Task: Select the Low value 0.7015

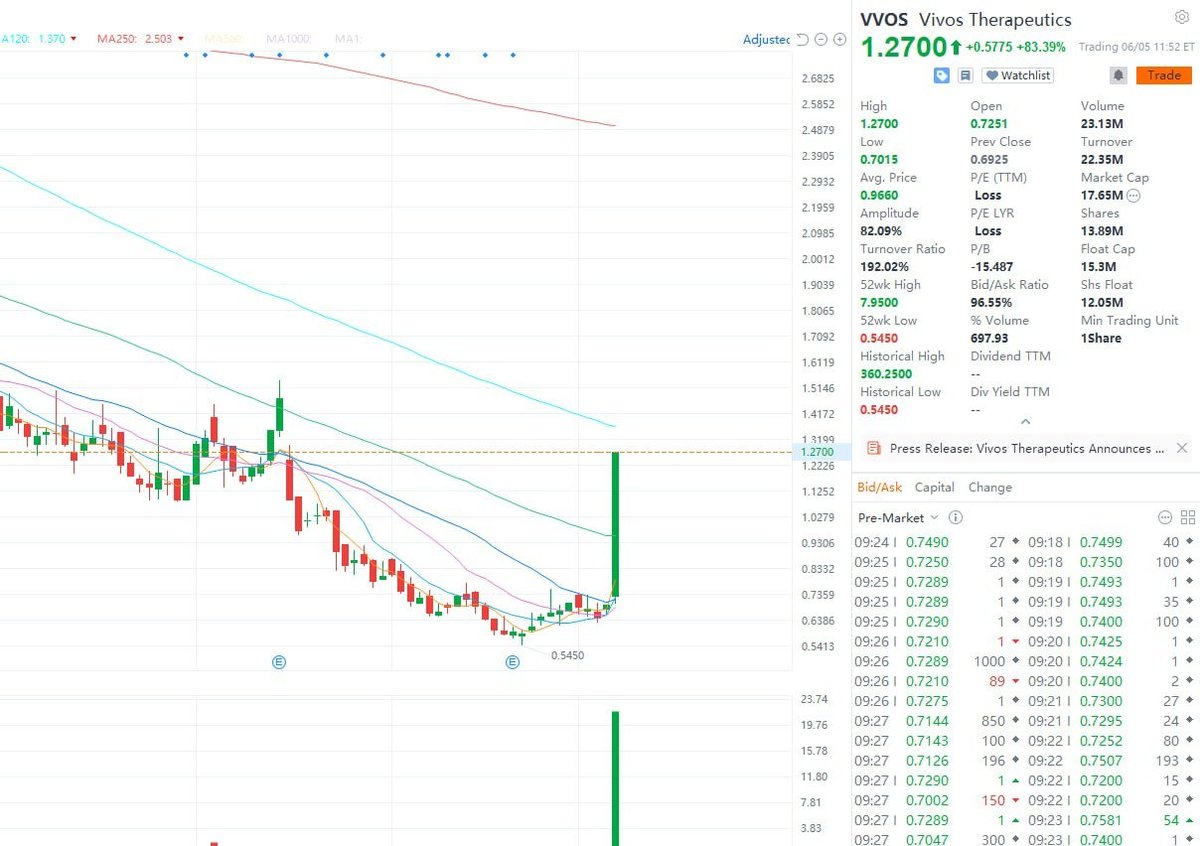Action: pos(879,159)
